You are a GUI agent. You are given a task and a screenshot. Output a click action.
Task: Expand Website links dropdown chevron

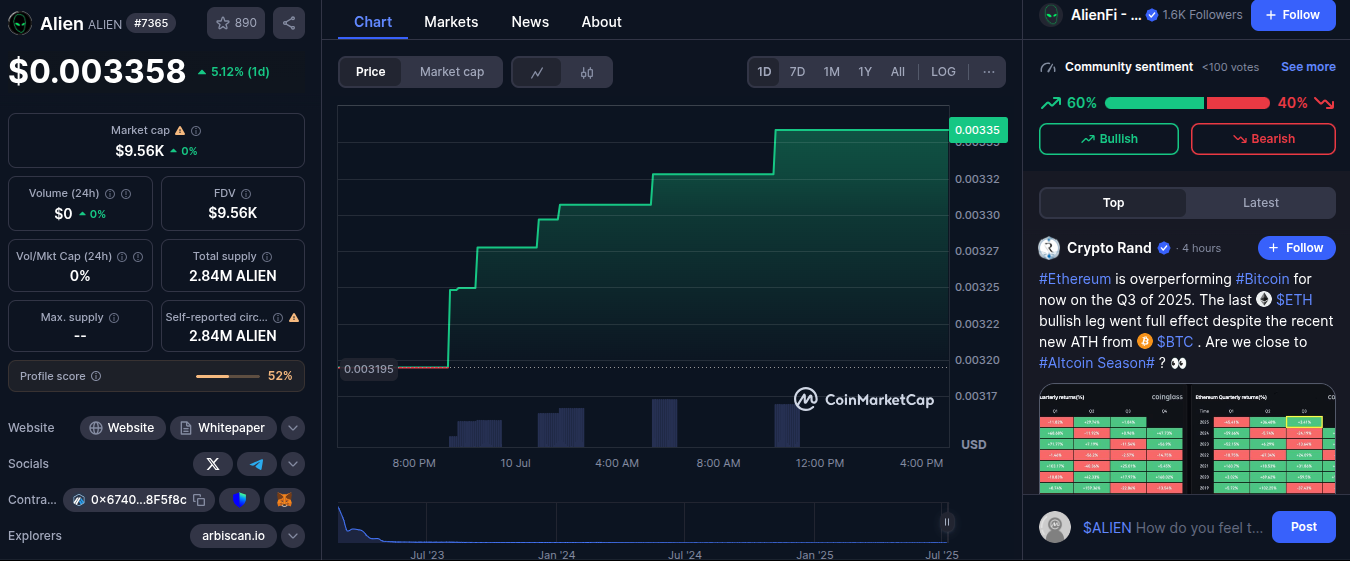point(293,428)
